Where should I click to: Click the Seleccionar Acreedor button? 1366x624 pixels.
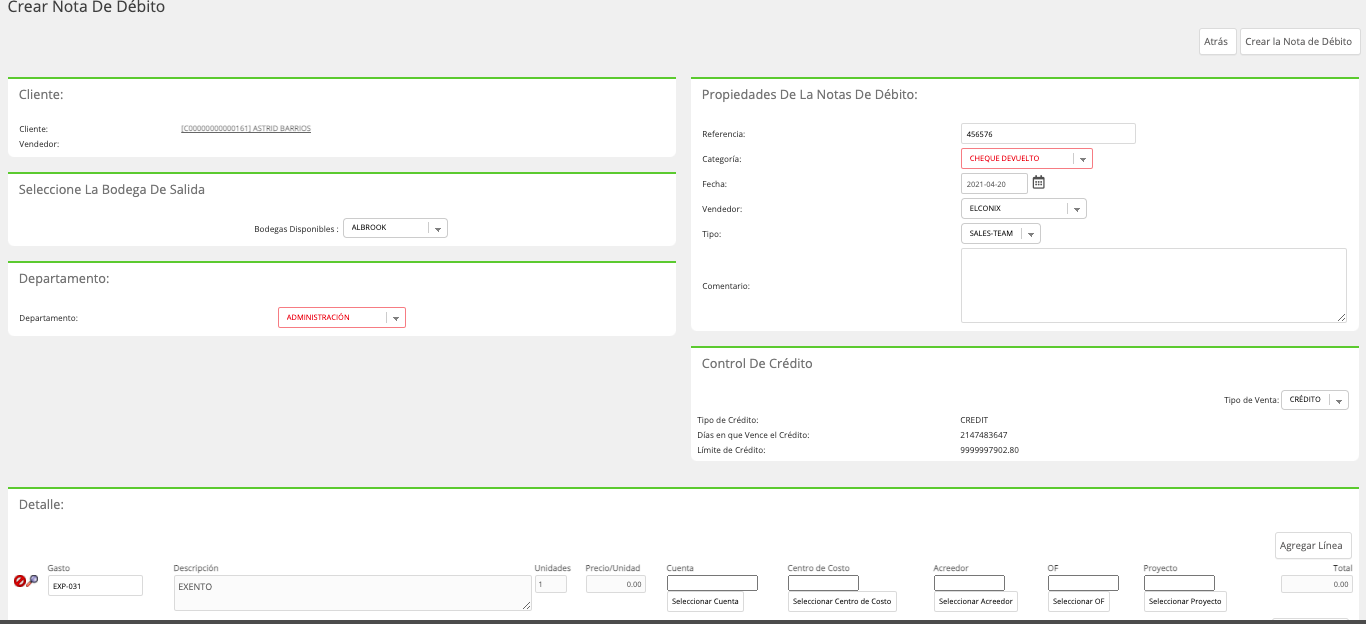976,602
